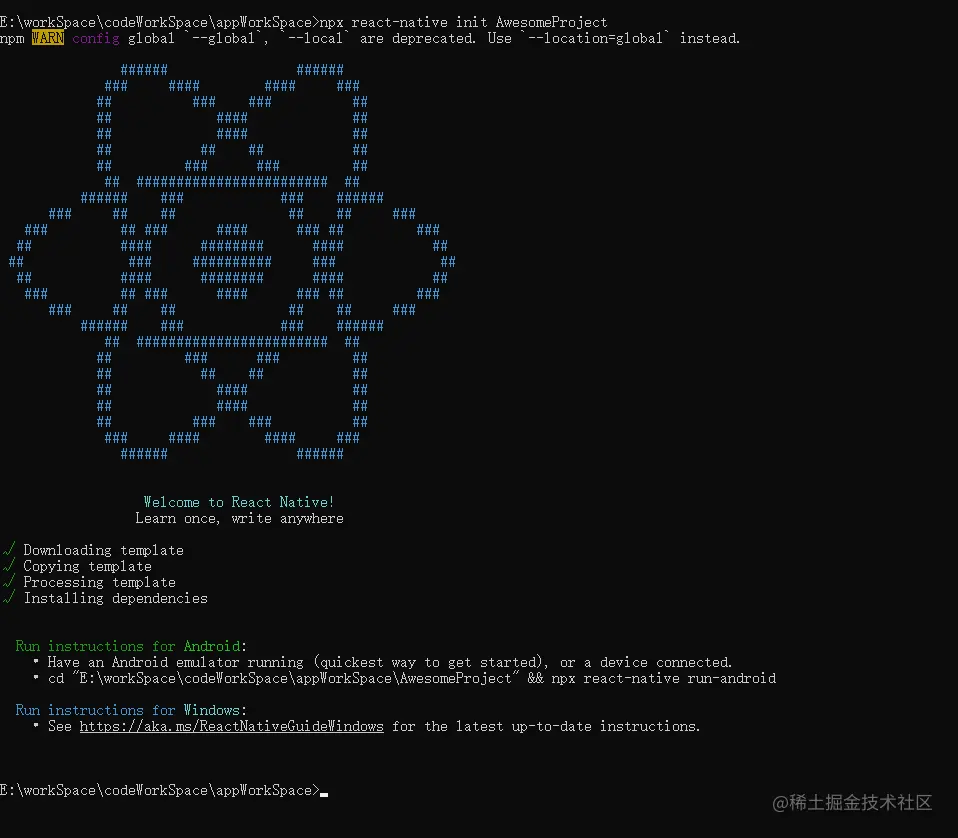Click the 'Processing template' line
This screenshot has height=838, width=958.
click(100, 582)
